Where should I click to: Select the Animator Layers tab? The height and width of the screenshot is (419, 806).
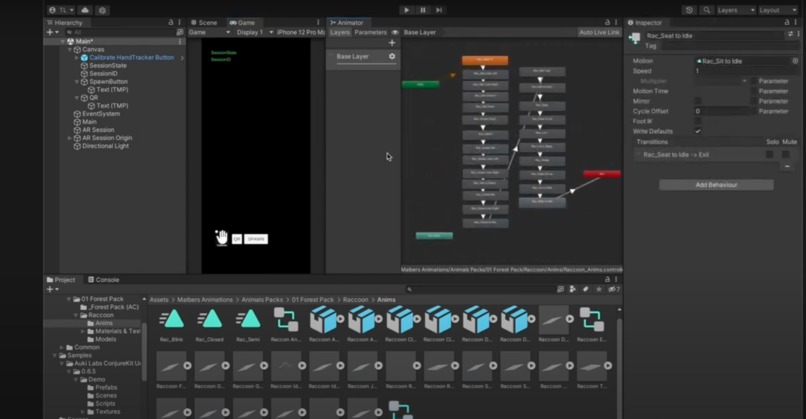(340, 32)
